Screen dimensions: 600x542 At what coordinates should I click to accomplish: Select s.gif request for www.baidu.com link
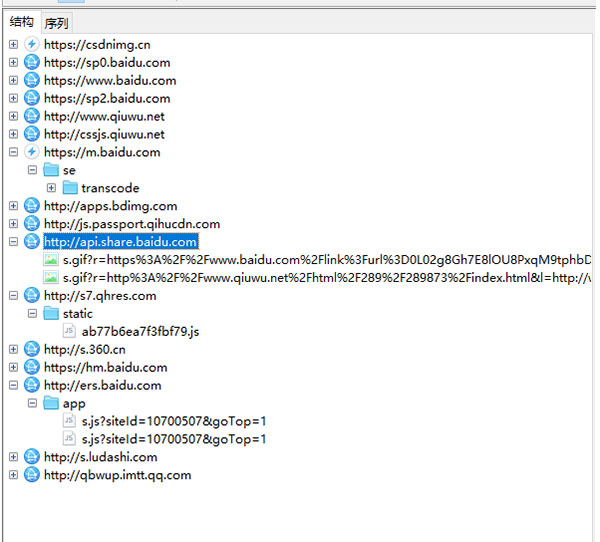pos(327,260)
